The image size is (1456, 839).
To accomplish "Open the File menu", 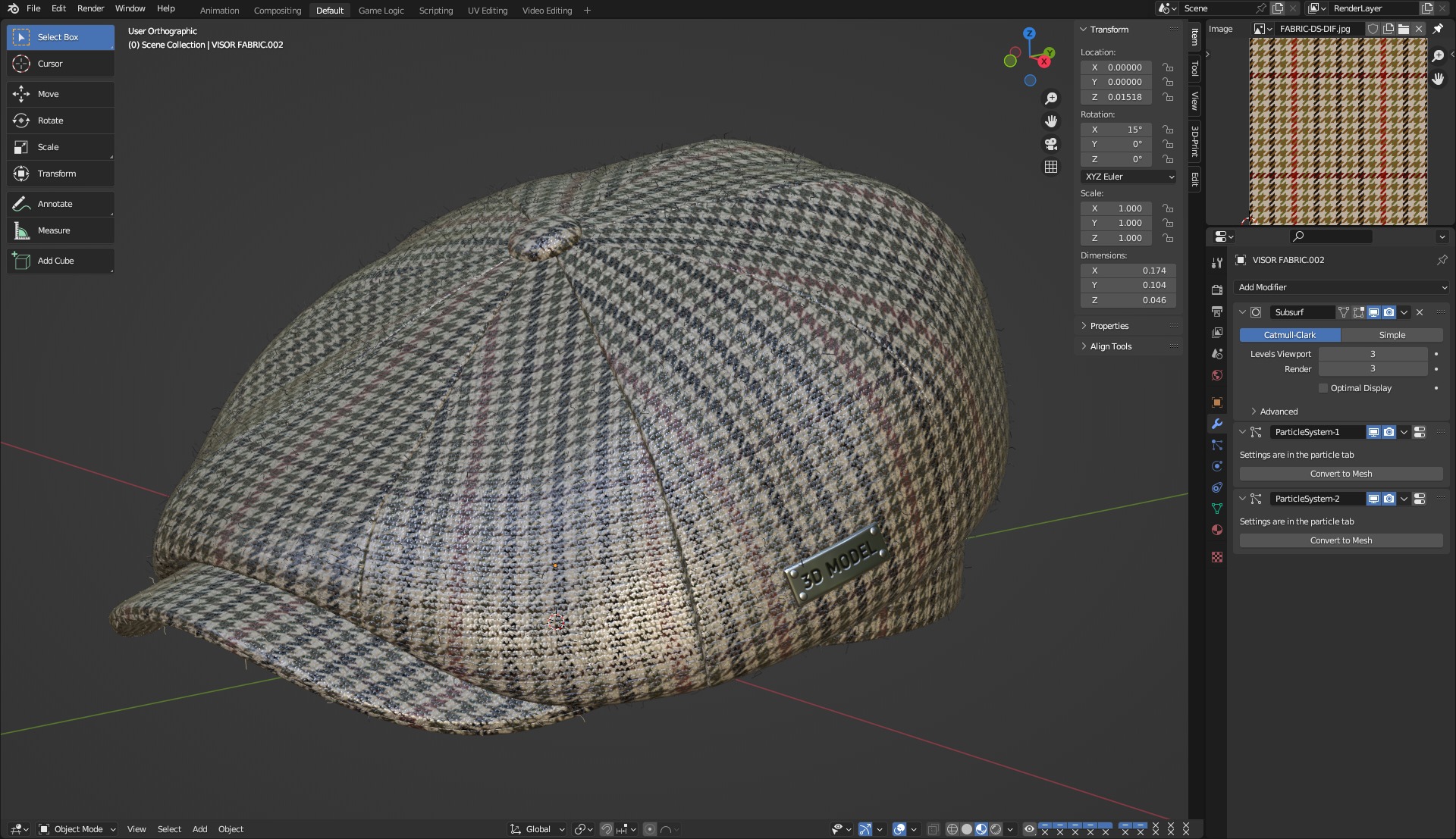I will click(x=33, y=8).
